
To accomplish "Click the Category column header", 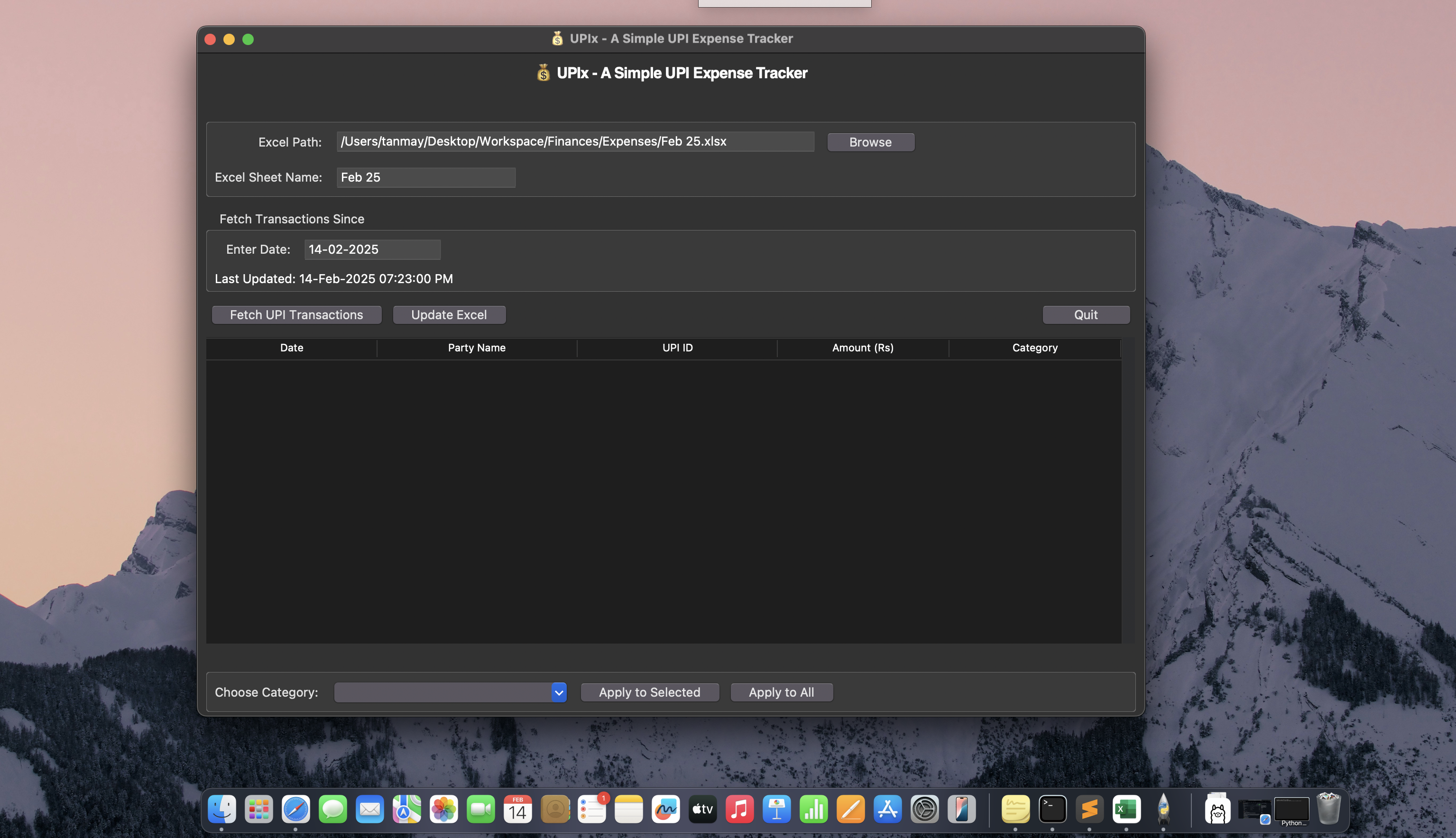I will point(1035,348).
